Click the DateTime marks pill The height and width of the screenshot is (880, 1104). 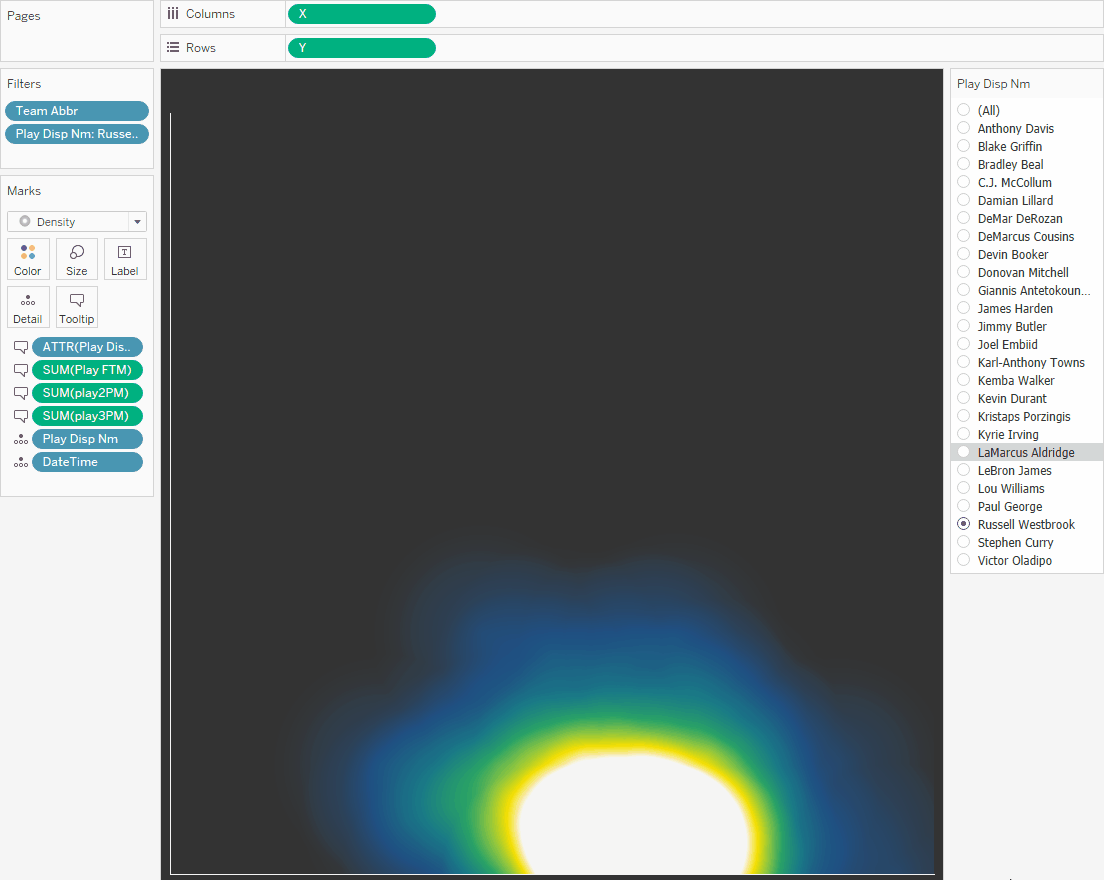tap(87, 462)
